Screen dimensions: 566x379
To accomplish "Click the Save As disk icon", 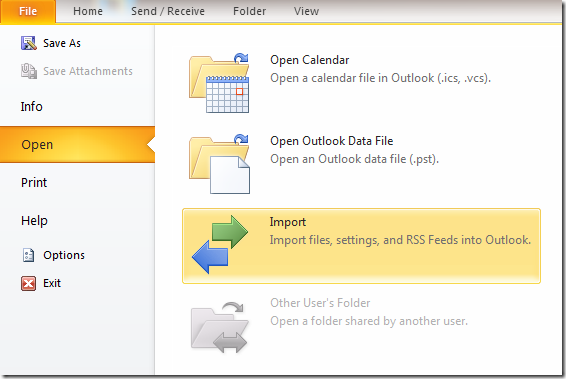I will tap(29, 43).
